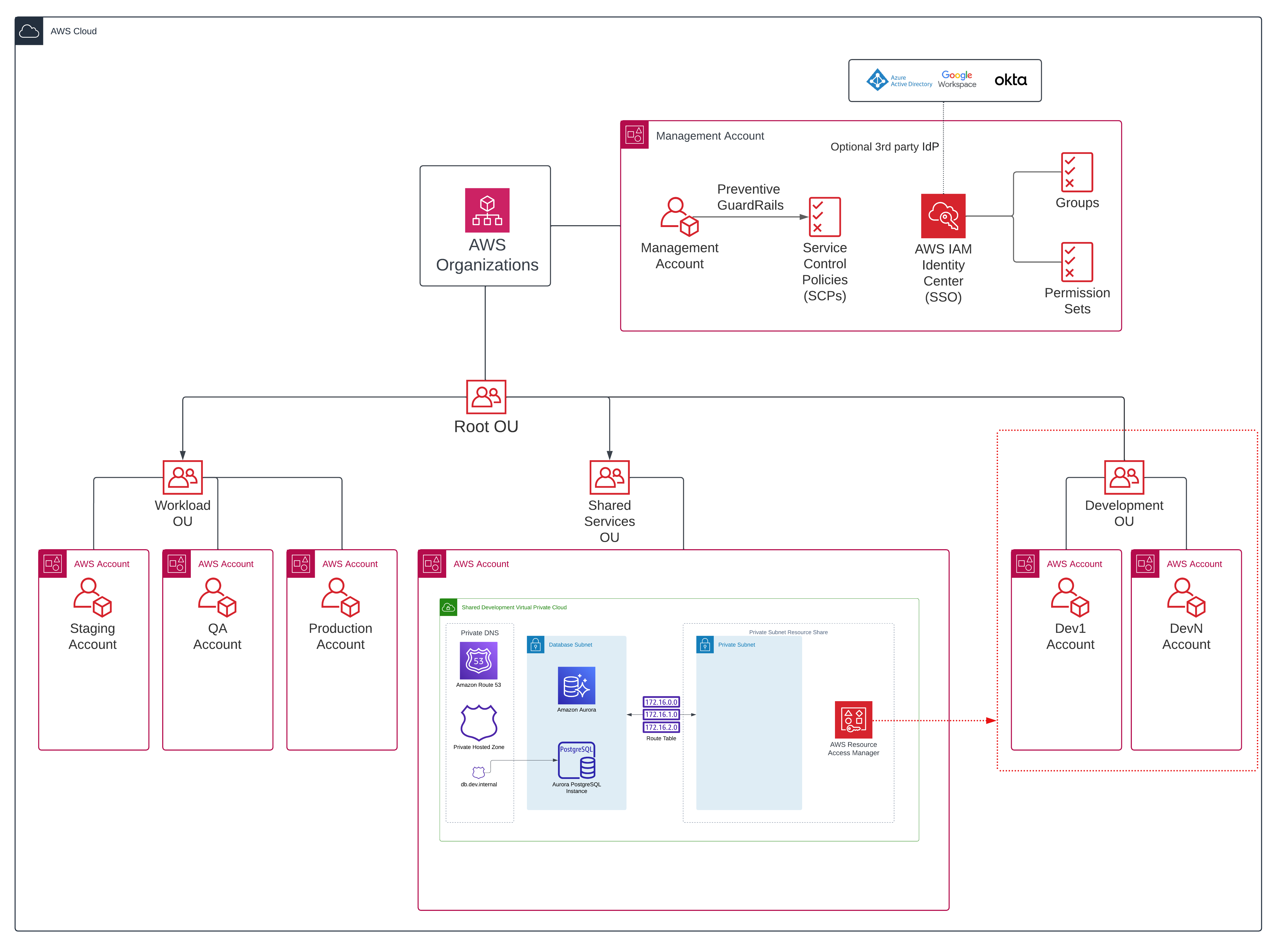The height and width of the screenshot is (952, 1278).
Task: Click the Amazon Aurora icon
Action: pos(576,686)
